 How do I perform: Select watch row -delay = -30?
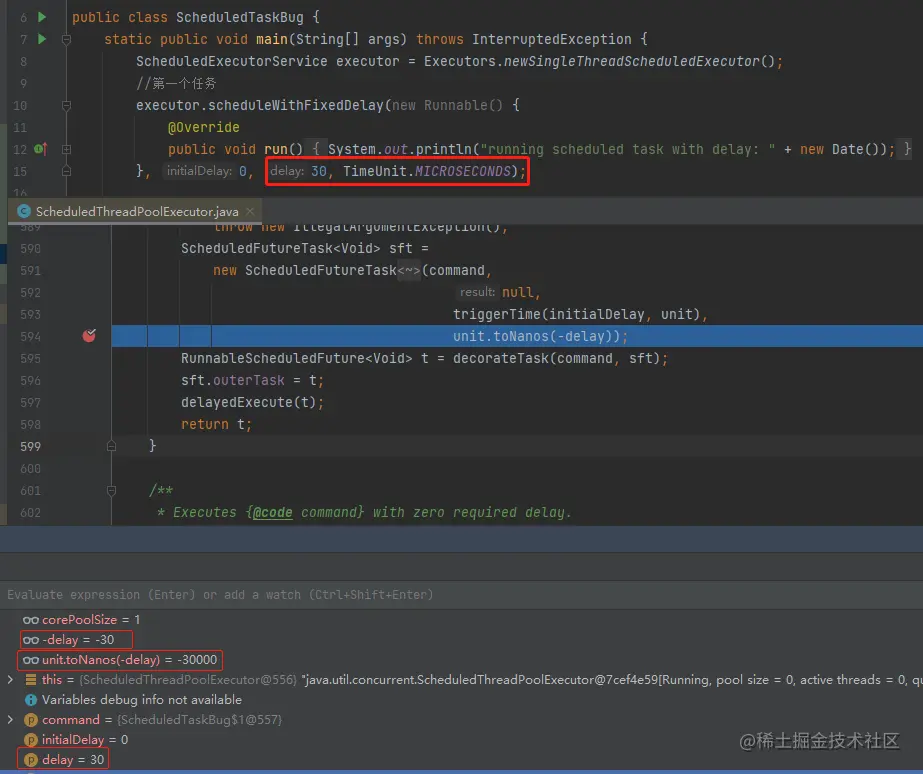click(462, 640)
